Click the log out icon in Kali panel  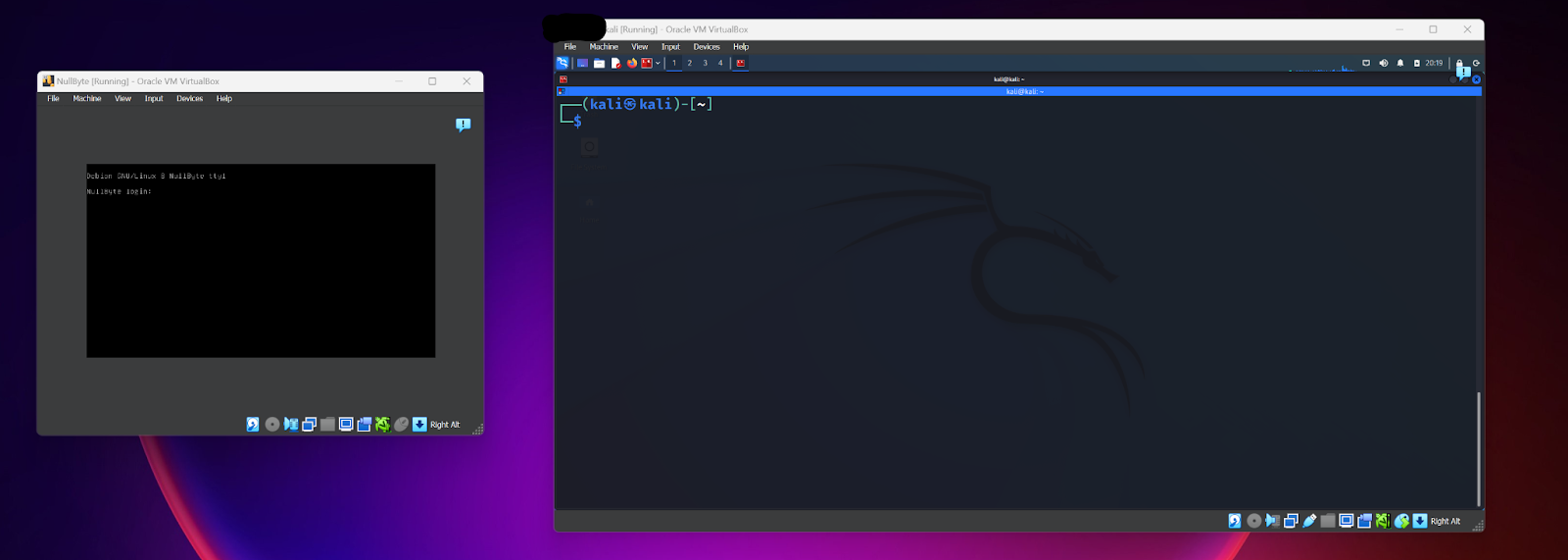click(x=1476, y=63)
